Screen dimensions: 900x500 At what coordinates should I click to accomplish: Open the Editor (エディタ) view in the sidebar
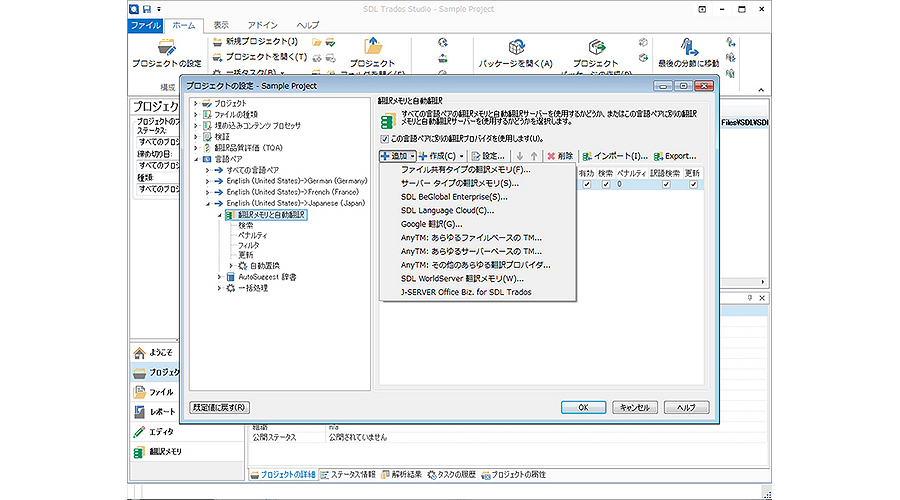[x=154, y=432]
